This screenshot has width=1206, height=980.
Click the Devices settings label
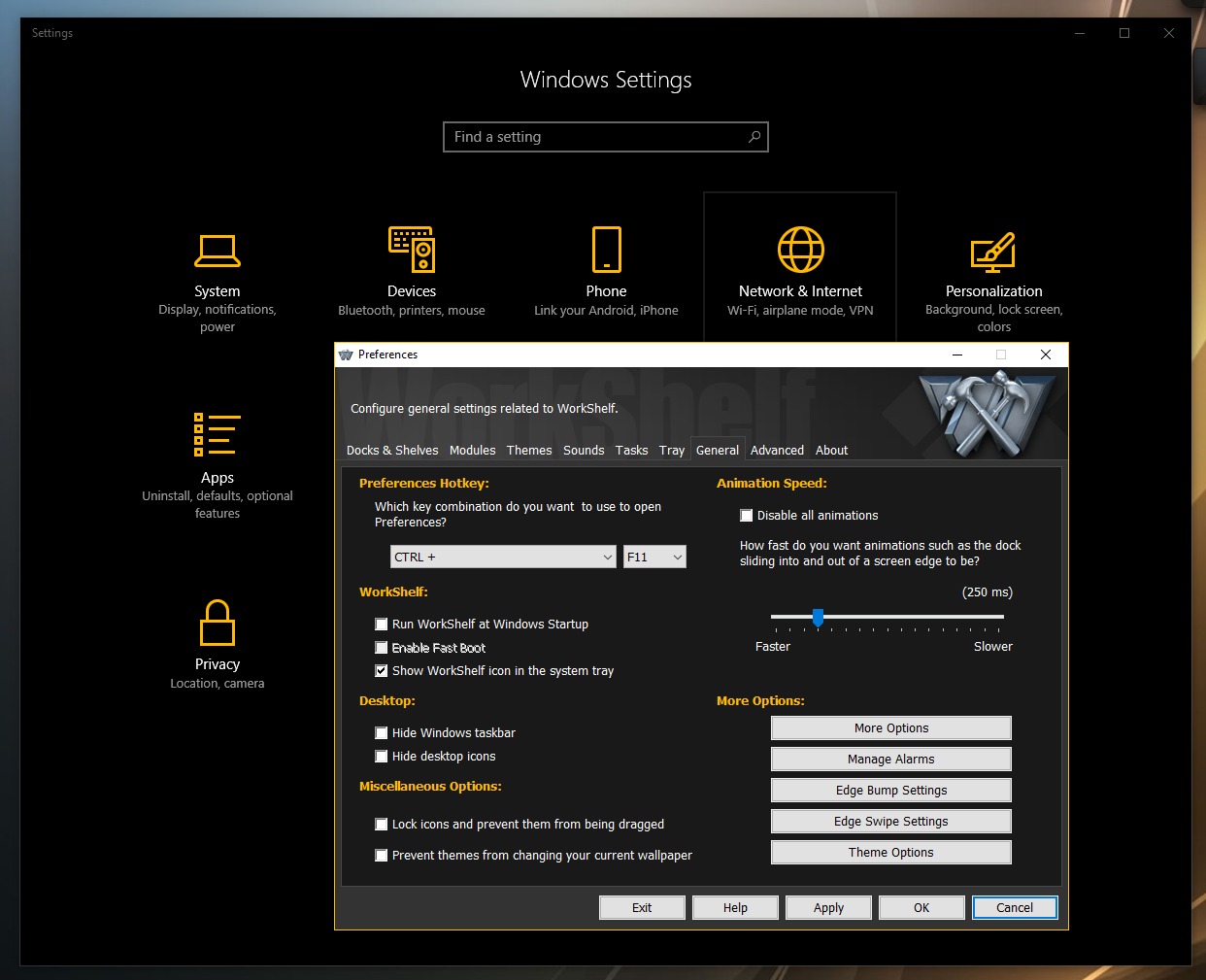(x=412, y=291)
